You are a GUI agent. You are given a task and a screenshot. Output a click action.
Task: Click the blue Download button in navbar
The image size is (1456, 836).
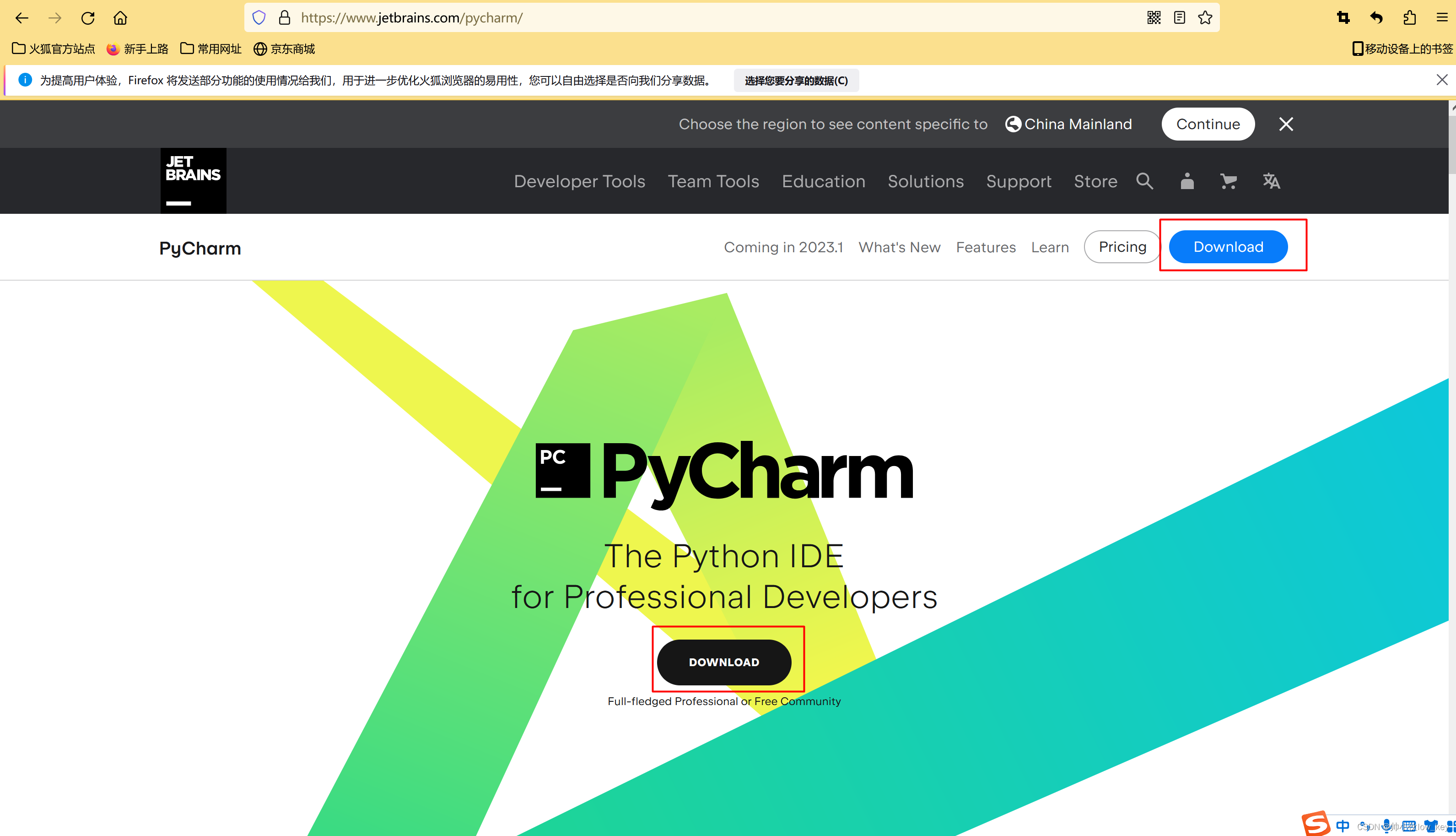point(1228,246)
